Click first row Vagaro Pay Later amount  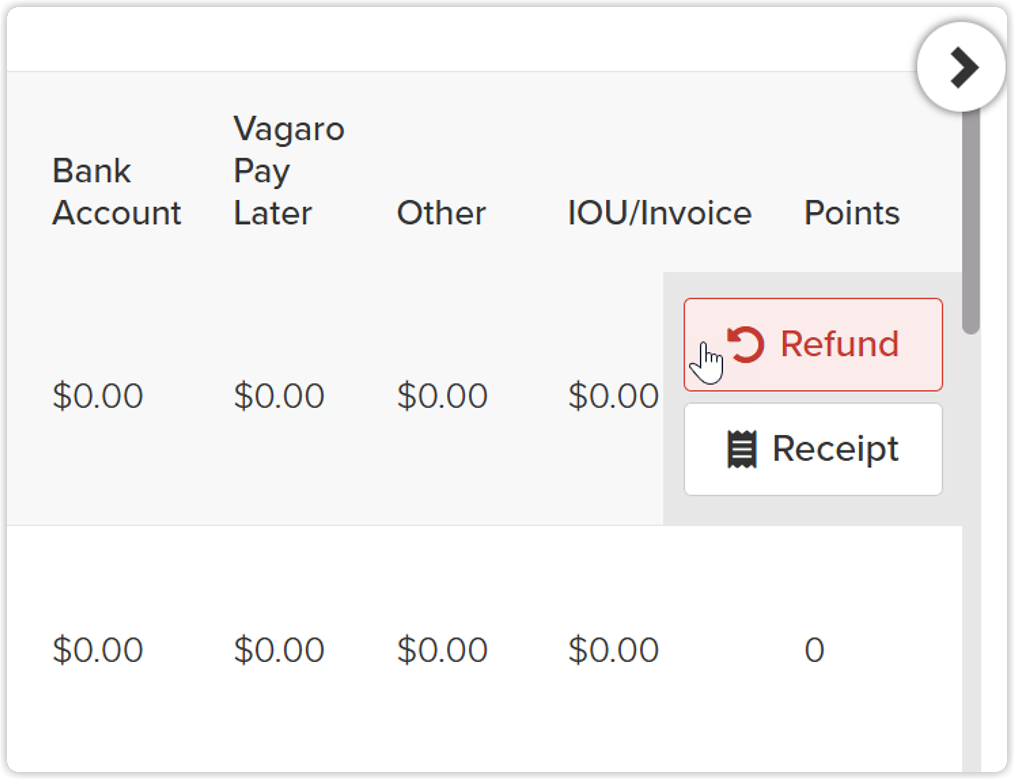pos(279,396)
